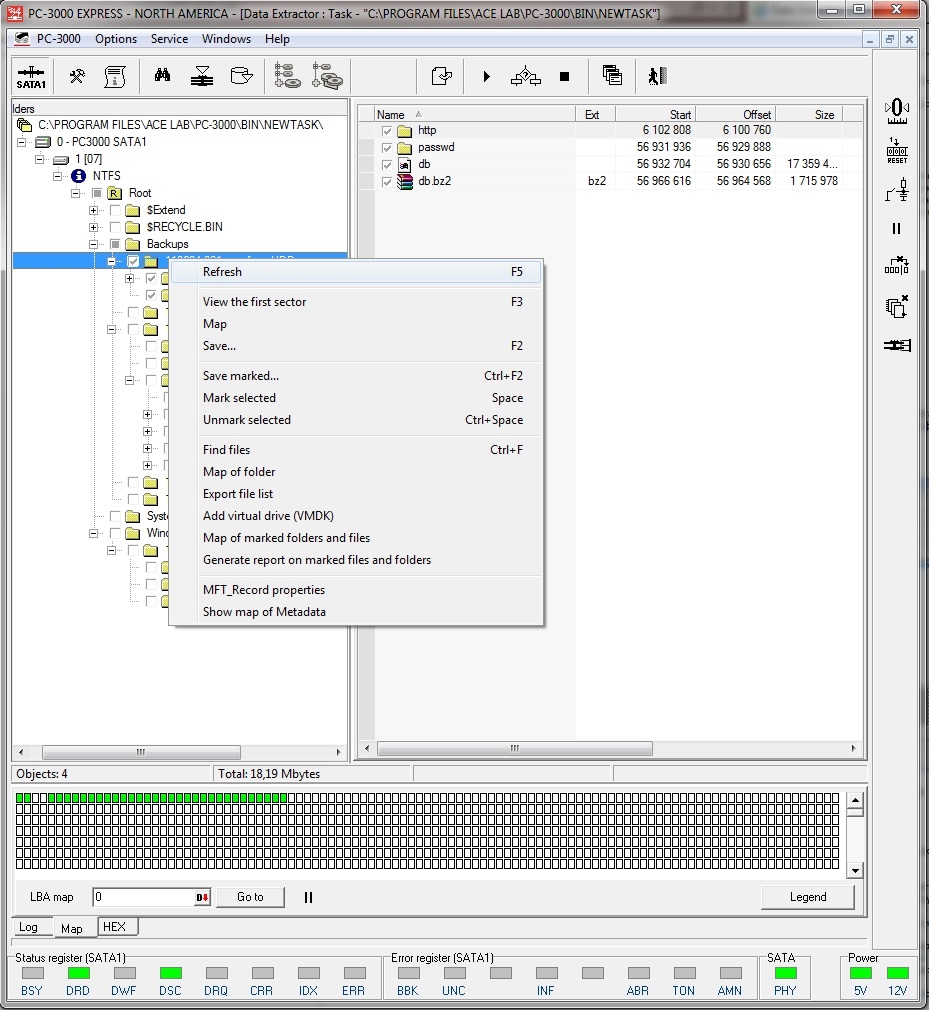Viewport: 929px width, 1010px height.
Task: Toggle checkbox on highlighted tree row
Action: tap(133, 262)
